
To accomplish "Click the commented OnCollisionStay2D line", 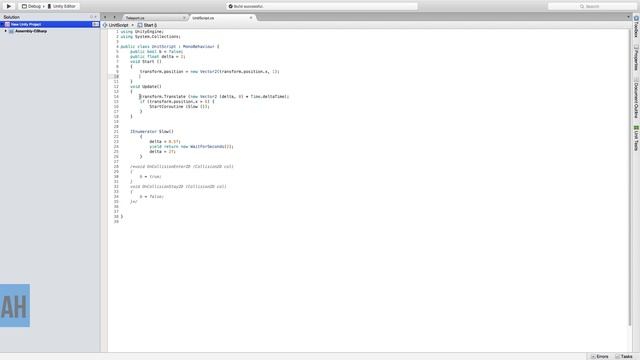I will [178, 187].
